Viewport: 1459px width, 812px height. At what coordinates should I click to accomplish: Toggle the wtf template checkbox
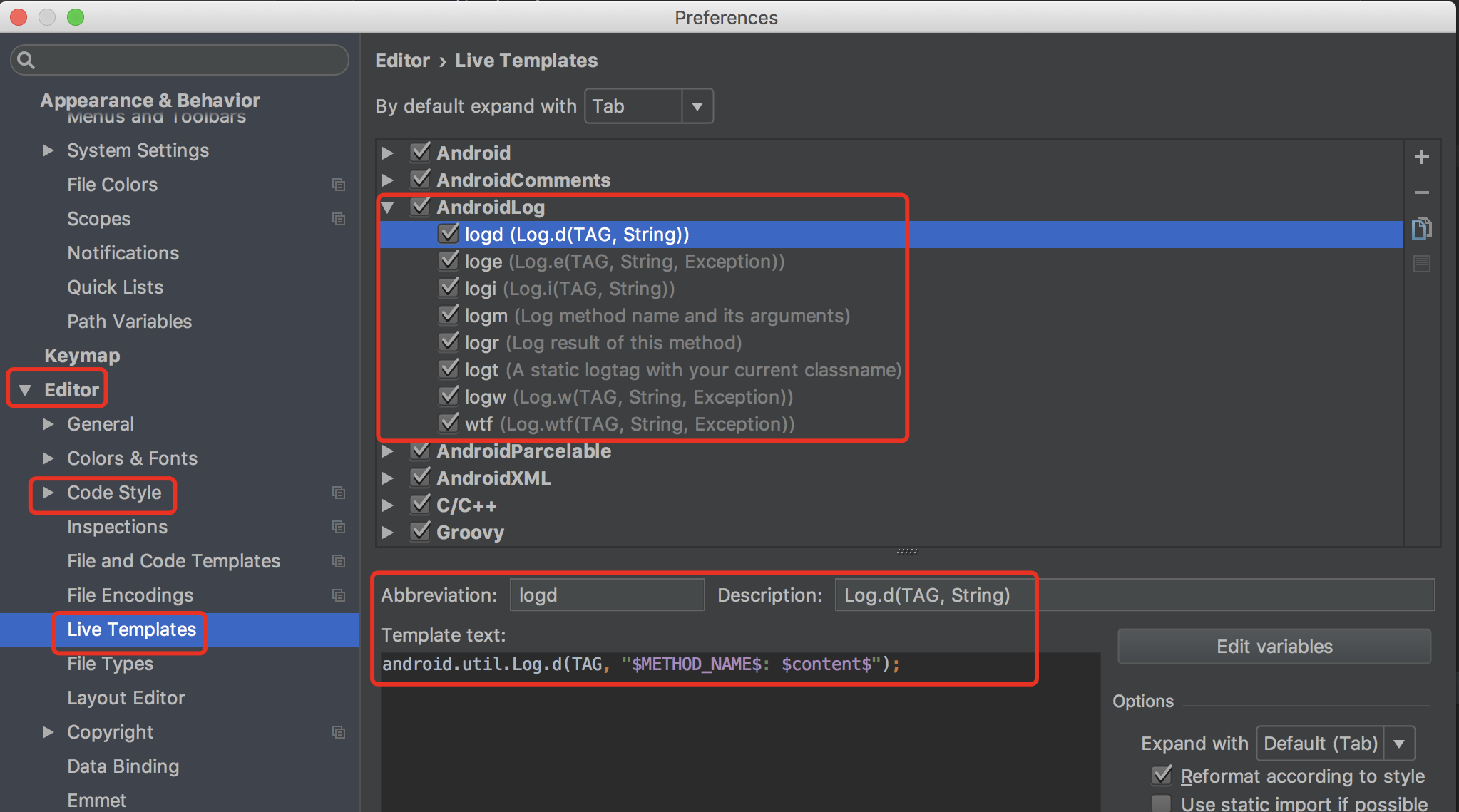[x=449, y=423]
